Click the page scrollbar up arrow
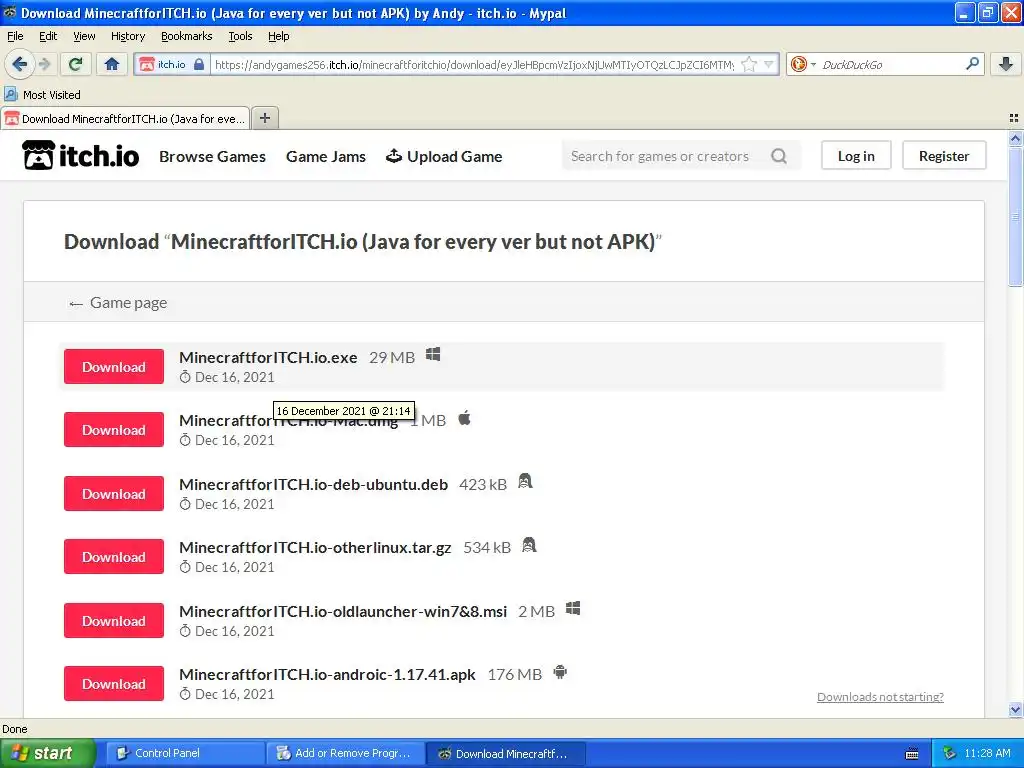The width and height of the screenshot is (1024, 768). [x=1015, y=138]
